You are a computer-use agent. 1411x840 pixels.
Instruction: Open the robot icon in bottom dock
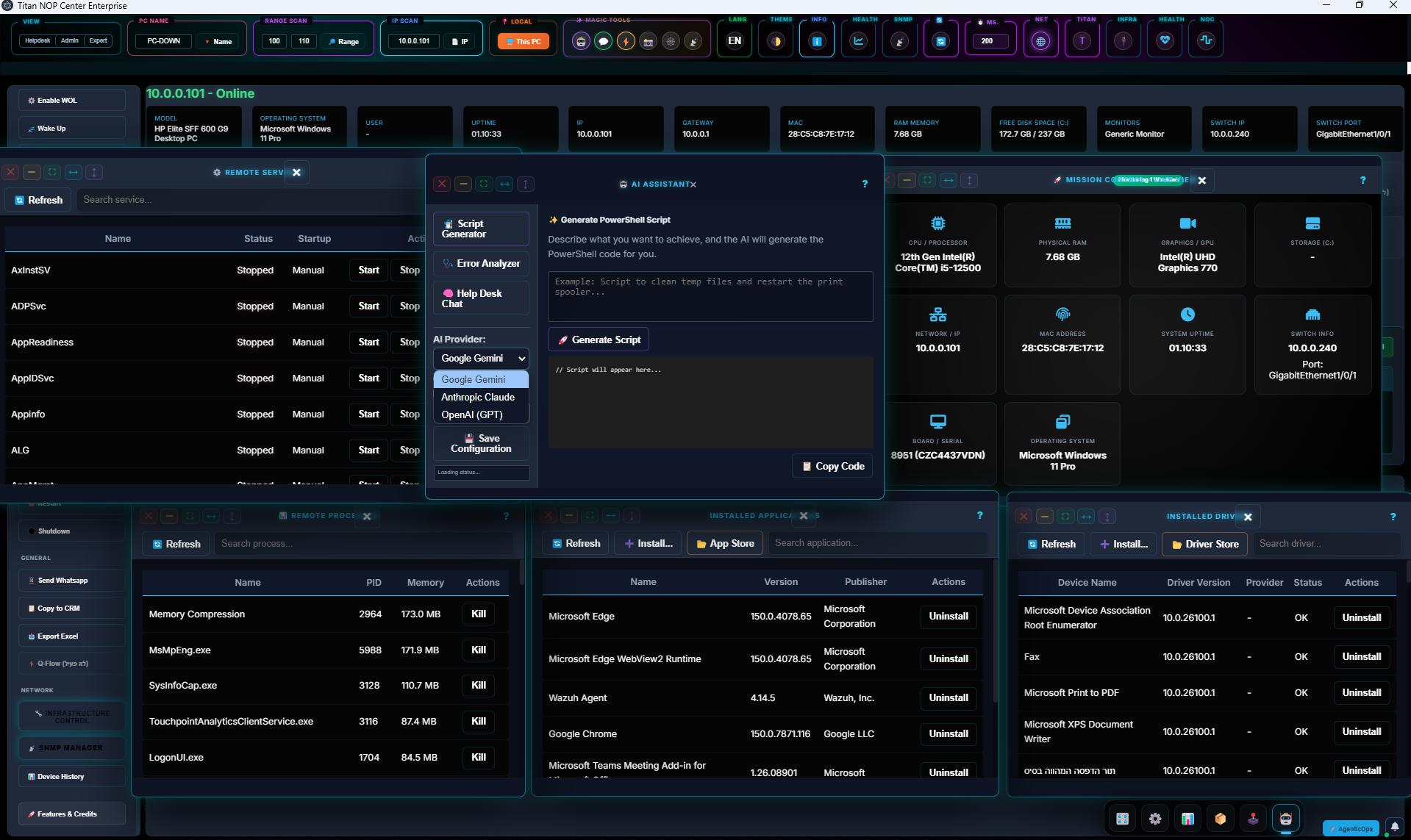click(1286, 819)
